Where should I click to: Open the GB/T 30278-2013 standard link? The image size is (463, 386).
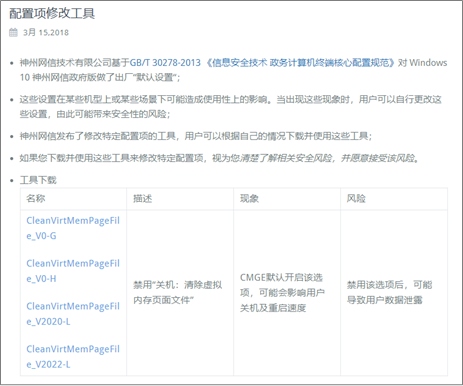(x=262, y=63)
